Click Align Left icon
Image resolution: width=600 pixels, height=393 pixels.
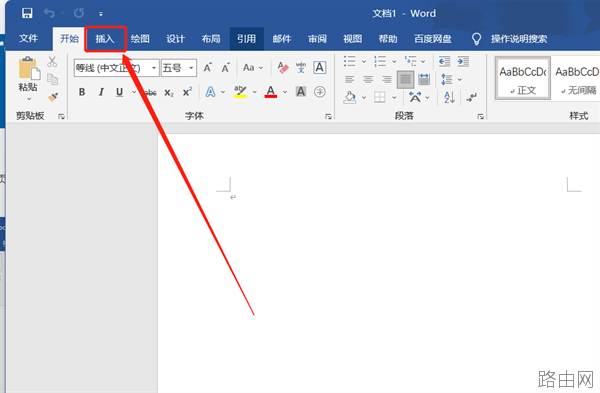point(349,79)
